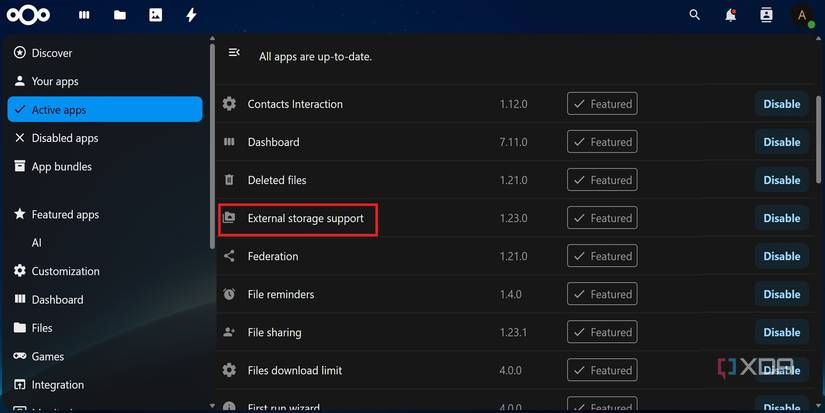Disable the Dashboard app
The width and height of the screenshot is (825, 413).
click(782, 142)
